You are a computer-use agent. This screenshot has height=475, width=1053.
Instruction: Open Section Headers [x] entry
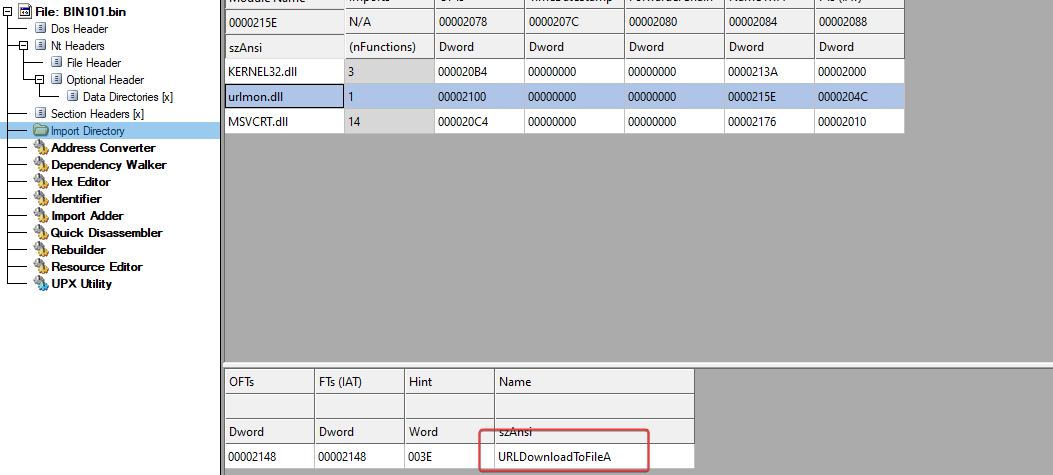point(97,114)
